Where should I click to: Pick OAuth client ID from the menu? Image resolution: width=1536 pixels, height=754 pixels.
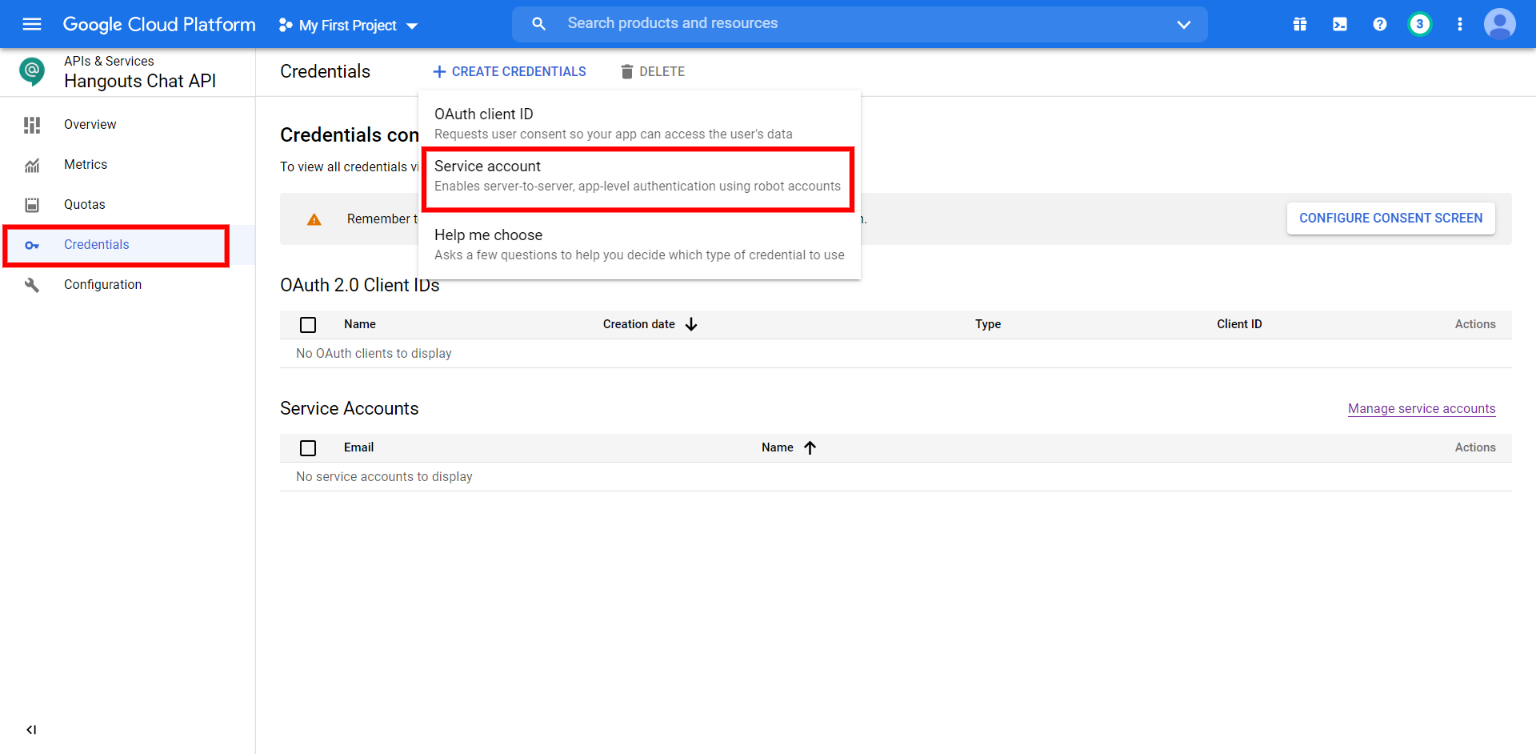483,114
